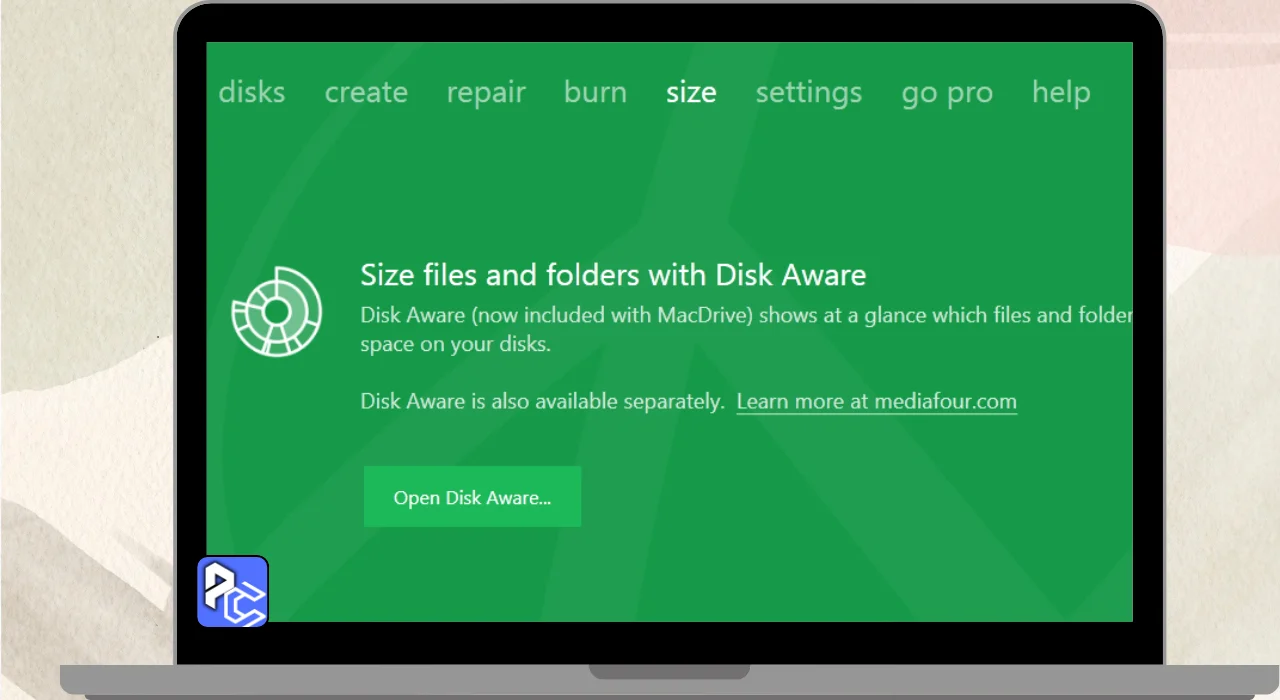Viewport: 1280px width, 700px height.
Task: Click the Size files and folders heading
Action: [x=613, y=275]
